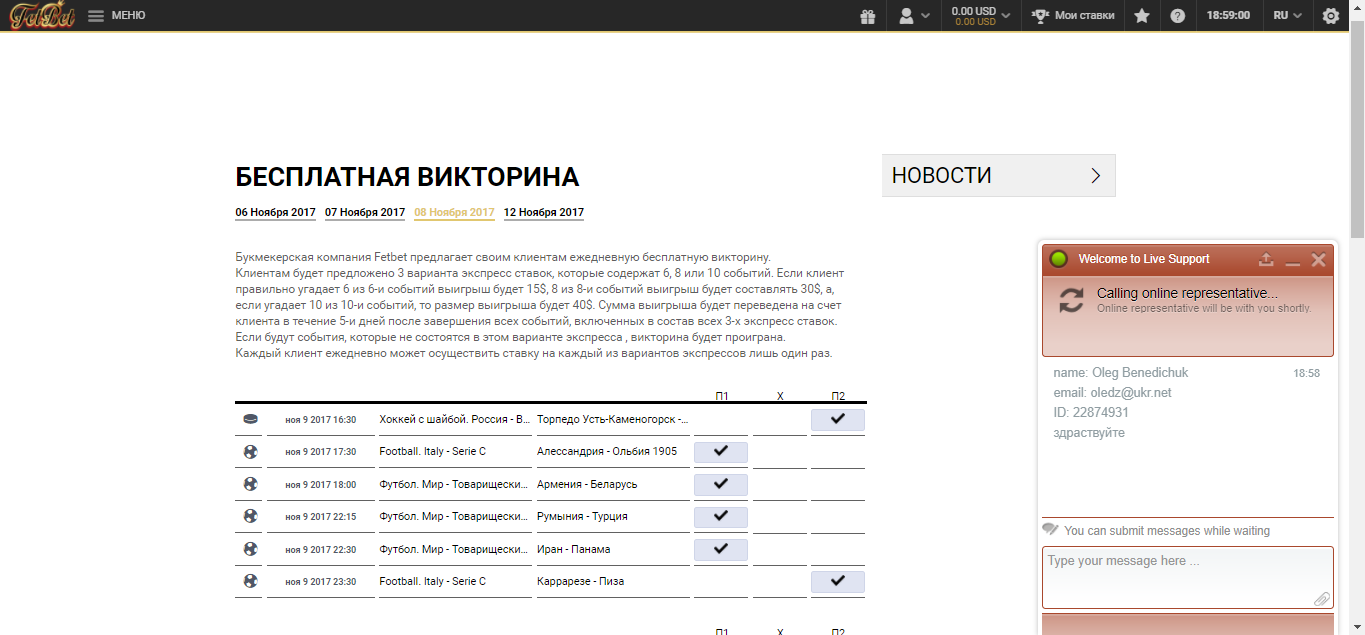Image resolution: width=1365 pixels, height=635 pixels.
Task: Click the chat message input field
Action: pos(1187,577)
